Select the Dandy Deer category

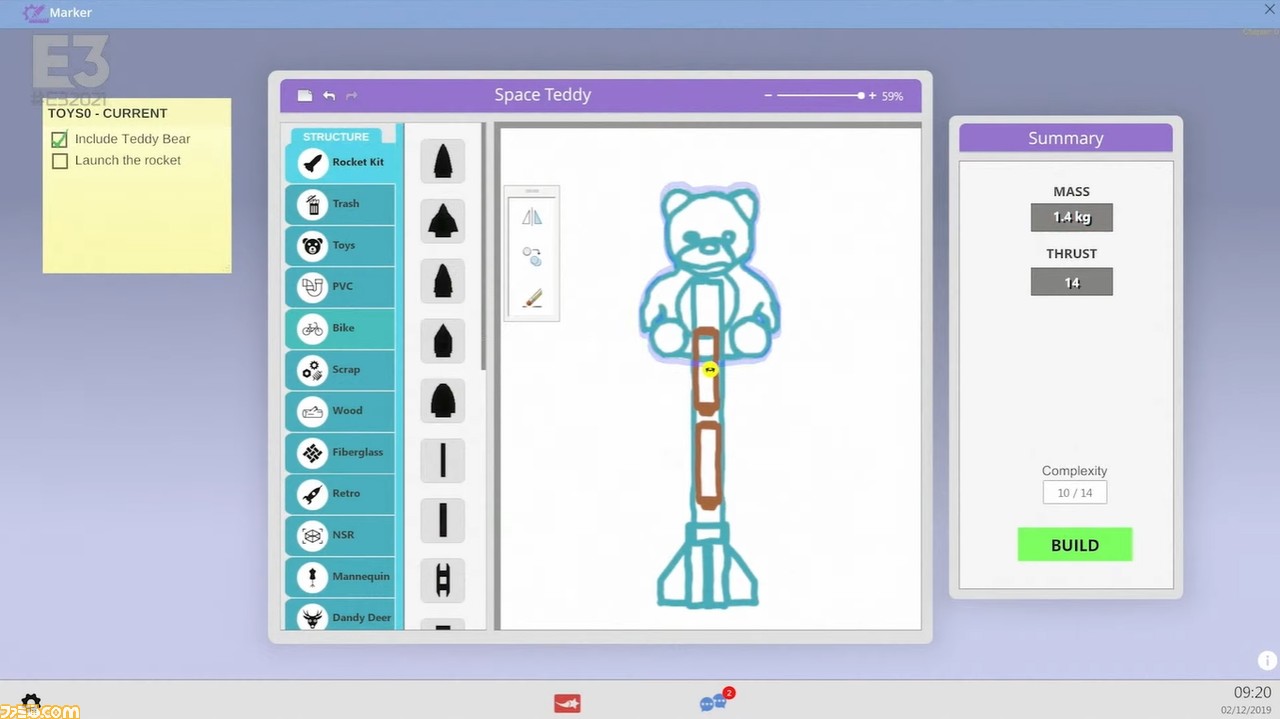[x=340, y=616]
